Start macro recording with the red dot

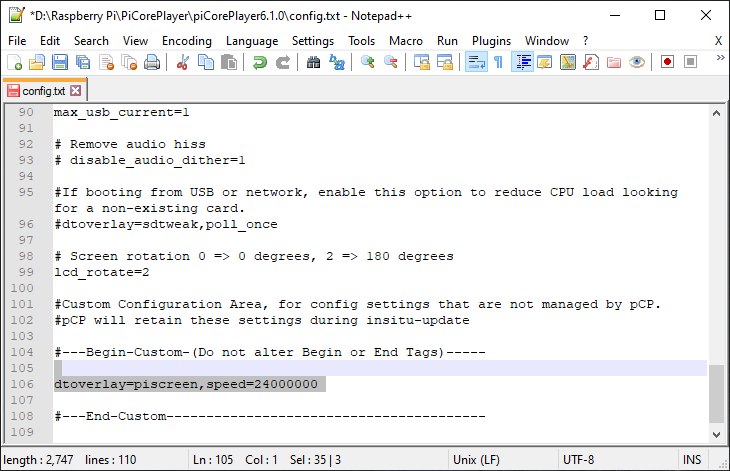[x=667, y=62]
